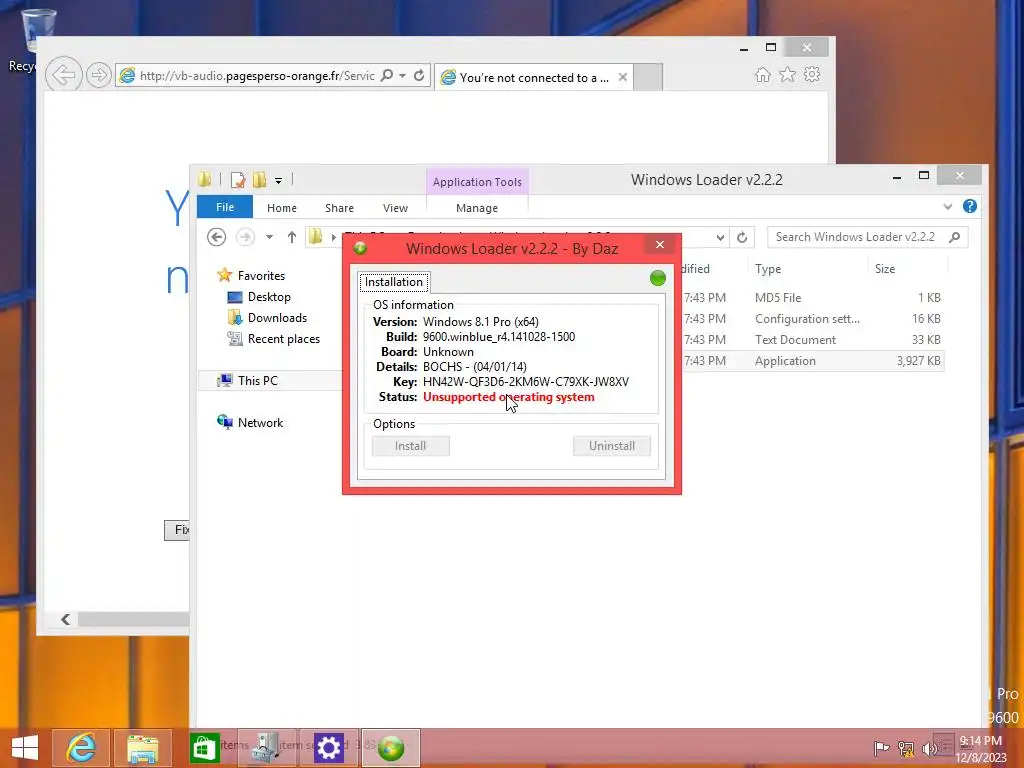Open a new tab in Internet Explorer
1024x768 pixels.
pyautogui.click(x=648, y=77)
